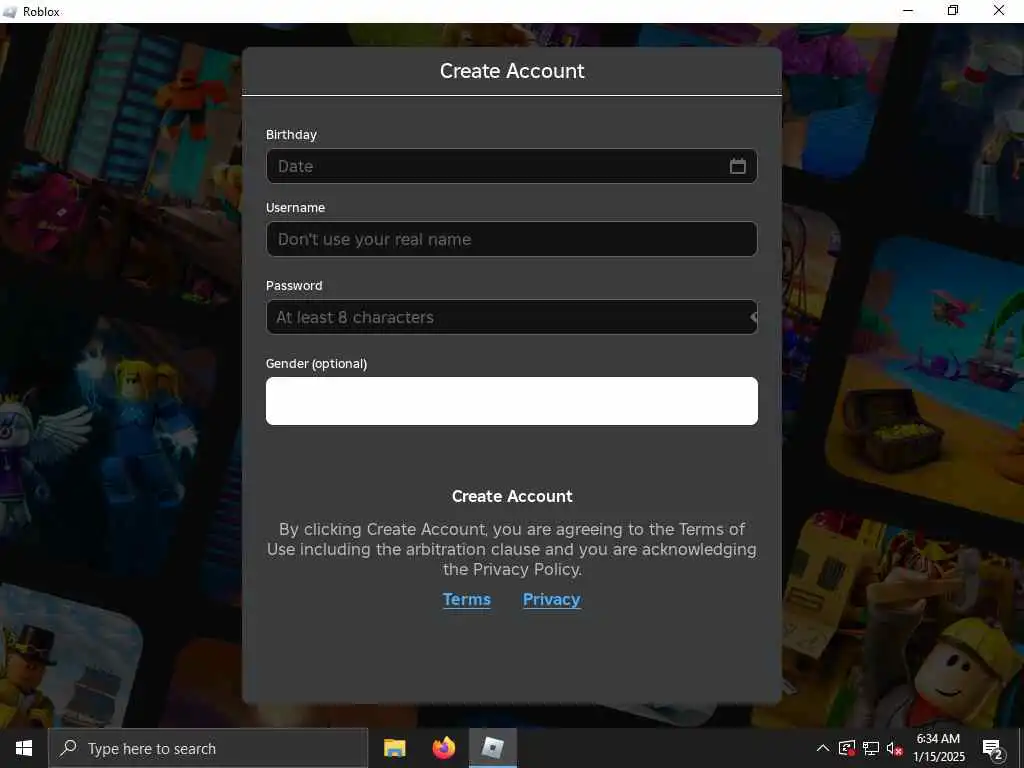The image size is (1024, 768).
Task: Click the Birthday Date field
Action: tap(511, 166)
